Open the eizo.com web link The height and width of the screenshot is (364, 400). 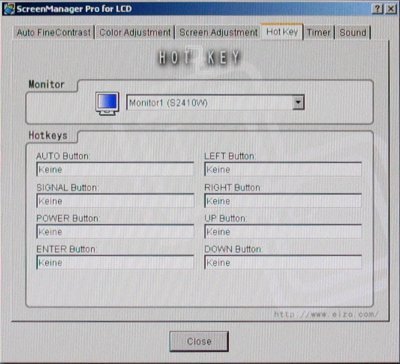pyautogui.click(x=326, y=314)
